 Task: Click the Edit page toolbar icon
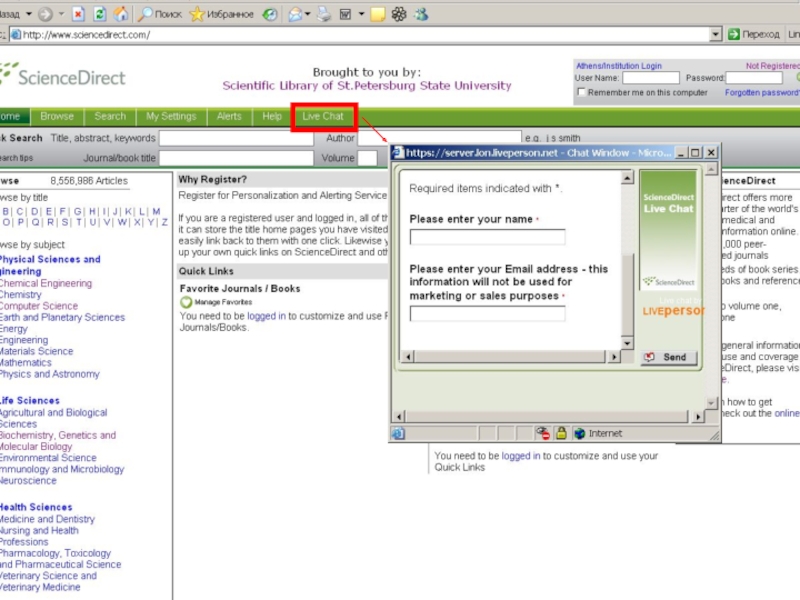tap(345, 14)
